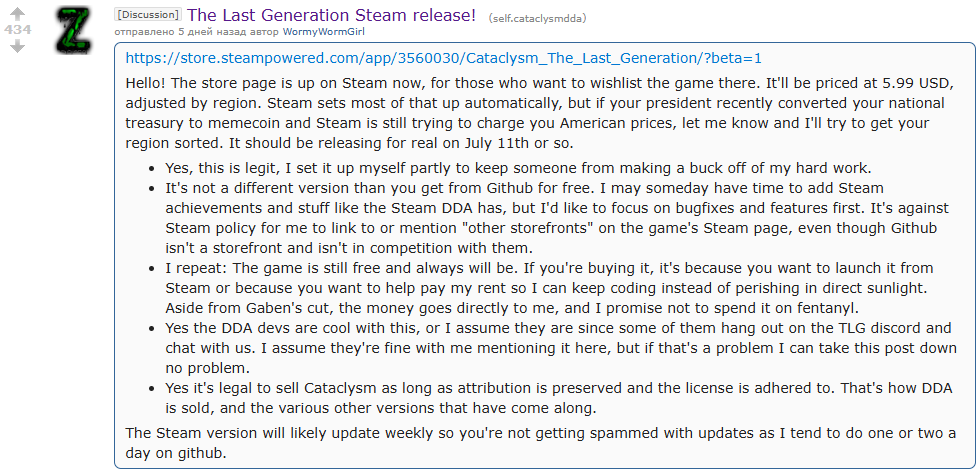This screenshot has height=475, width=980.
Task: Upvote the Last Generation Steam release post
Action: [17, 13]
